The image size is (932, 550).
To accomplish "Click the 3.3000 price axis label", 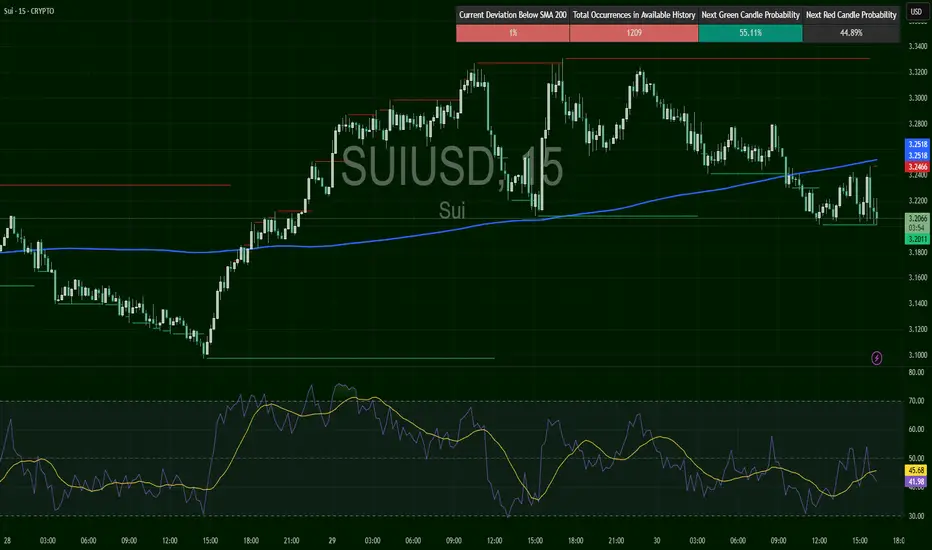I will pos(918,98).
